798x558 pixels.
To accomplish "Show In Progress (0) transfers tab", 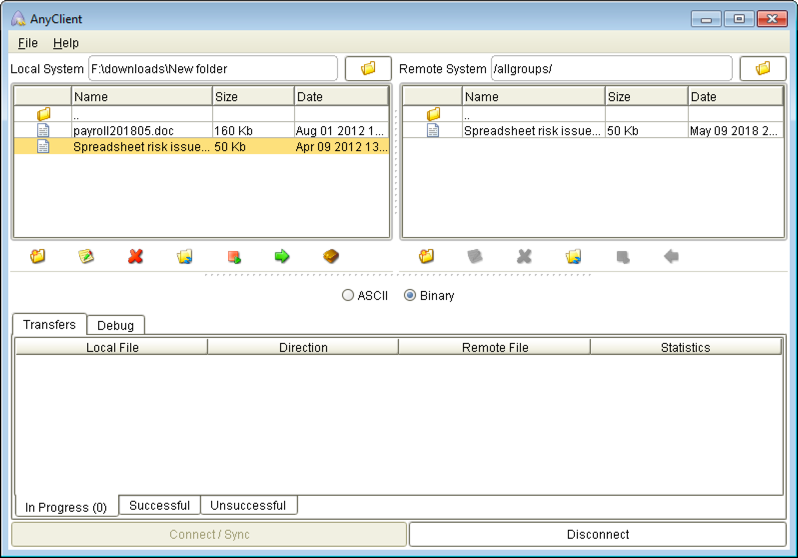I will [66, 507].
